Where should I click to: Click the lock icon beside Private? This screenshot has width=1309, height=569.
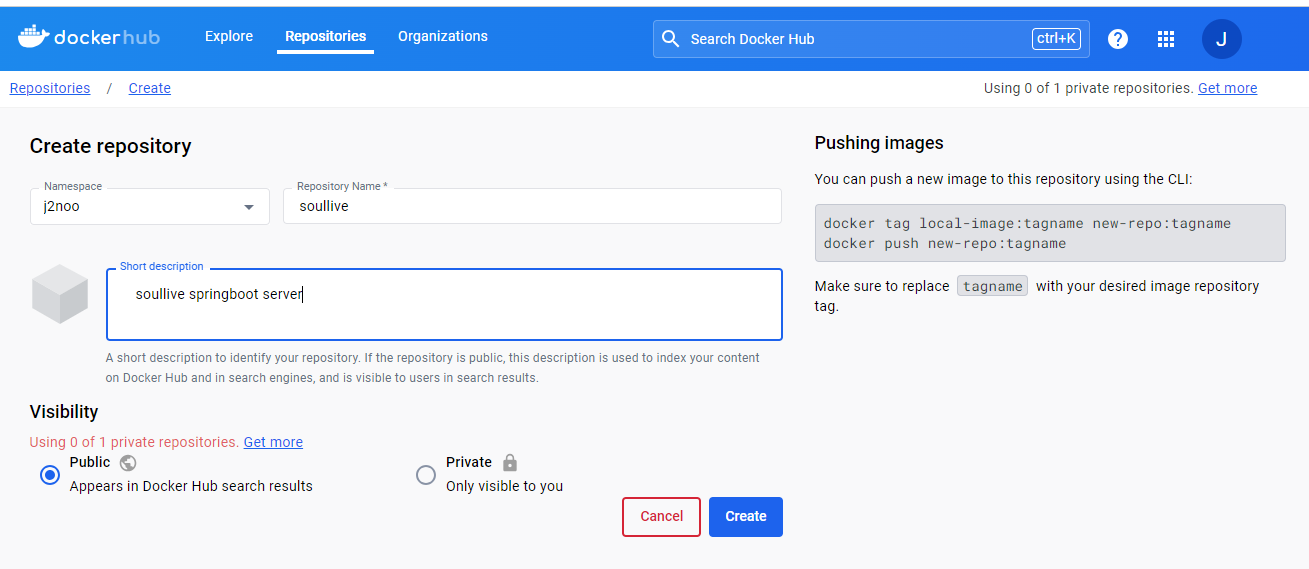(x=510, y=463)
